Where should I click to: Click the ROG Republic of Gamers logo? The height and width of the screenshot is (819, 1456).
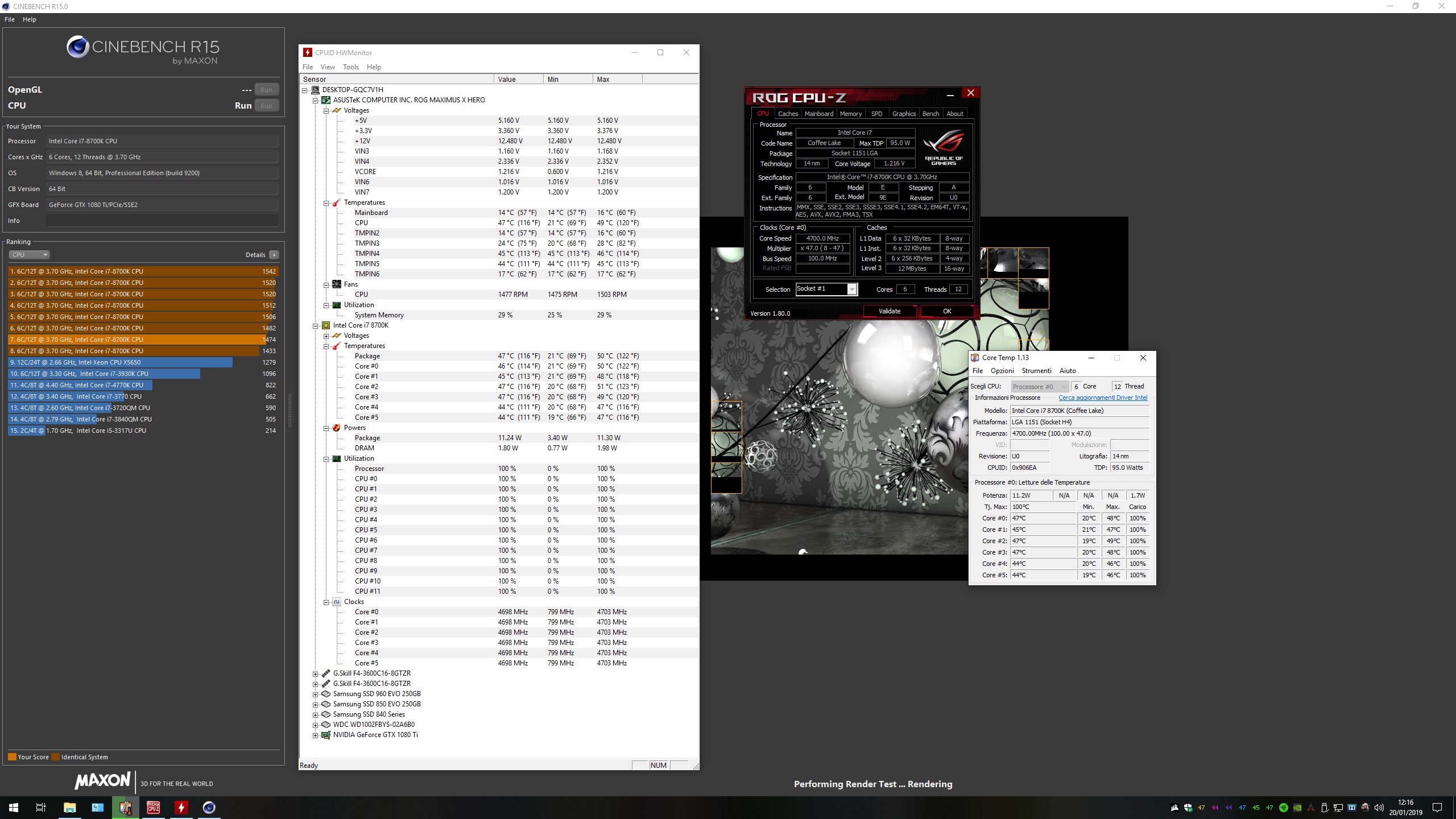coord(944,147)
